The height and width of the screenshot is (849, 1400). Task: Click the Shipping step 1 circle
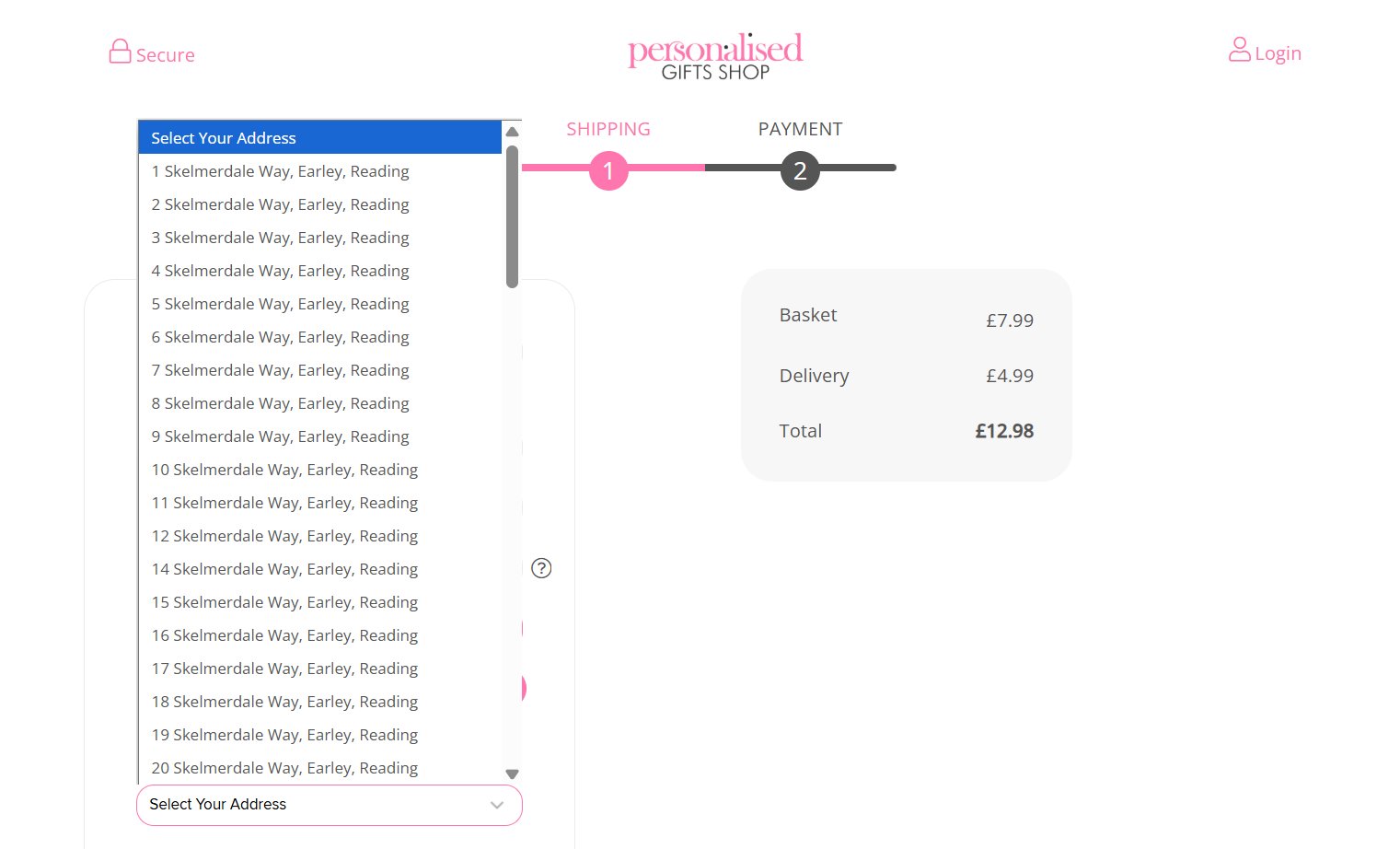[608, 171]
